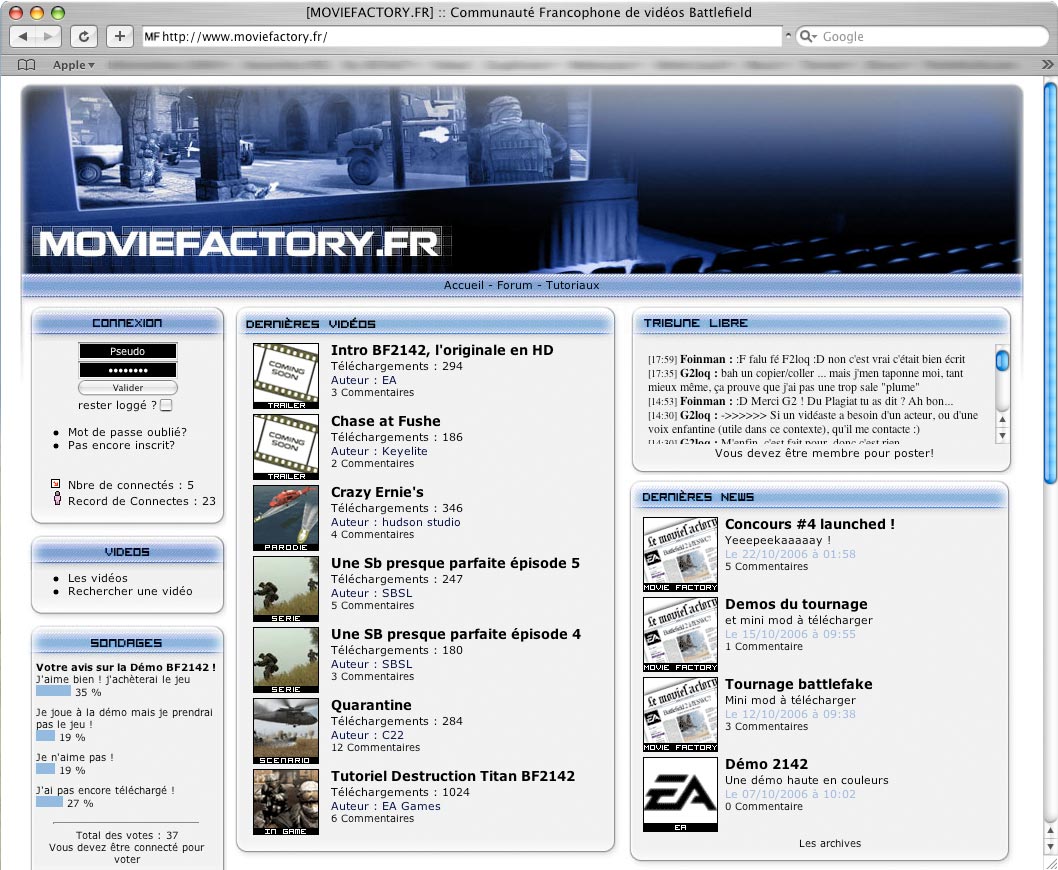This screenshot has width=1058, height=870.
Task: Open Tournage battlefake news thumbnail
Action: 680,714
